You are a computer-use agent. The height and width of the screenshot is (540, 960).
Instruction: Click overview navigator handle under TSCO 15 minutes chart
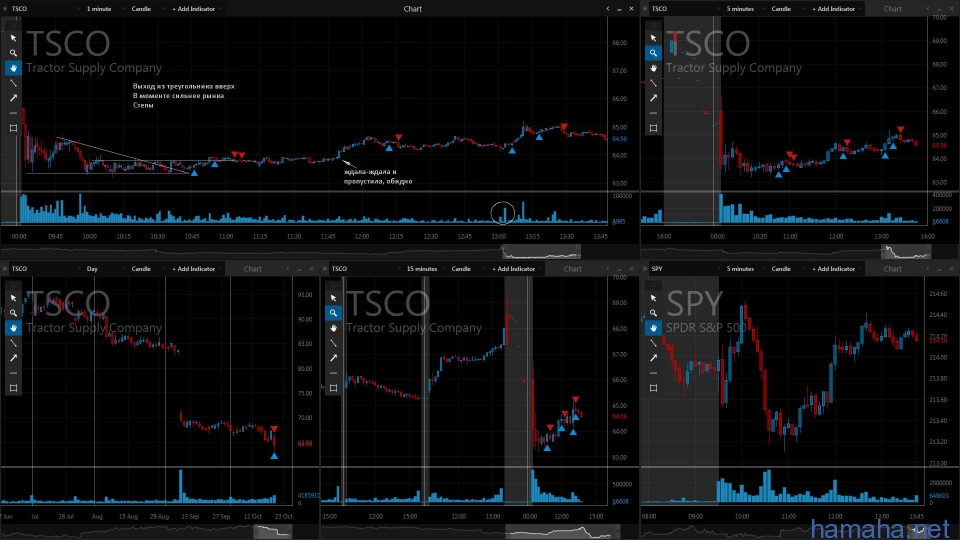[563, 531]
